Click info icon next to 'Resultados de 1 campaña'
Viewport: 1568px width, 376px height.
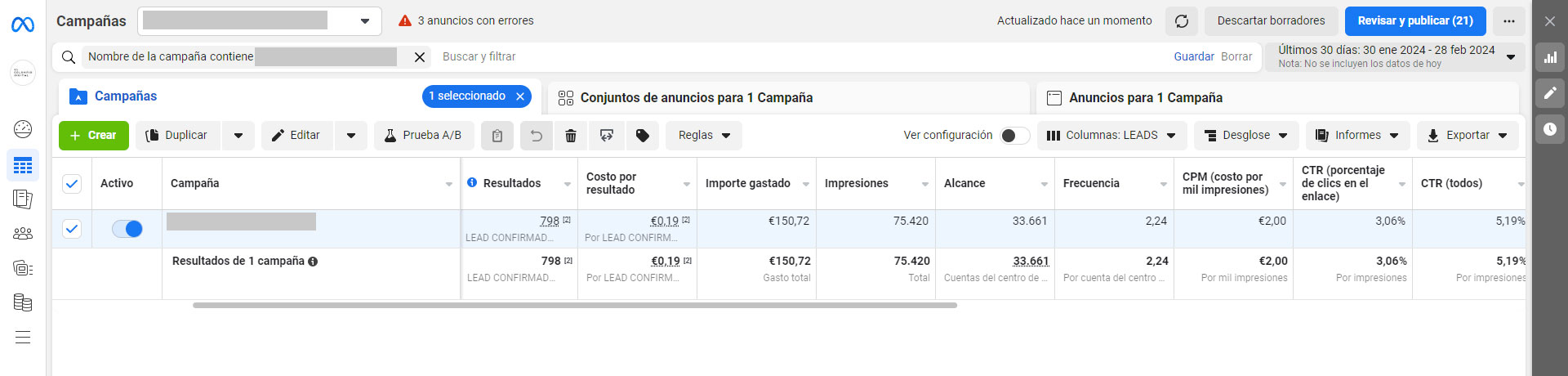pyautogui.click(x=313, y=262)
